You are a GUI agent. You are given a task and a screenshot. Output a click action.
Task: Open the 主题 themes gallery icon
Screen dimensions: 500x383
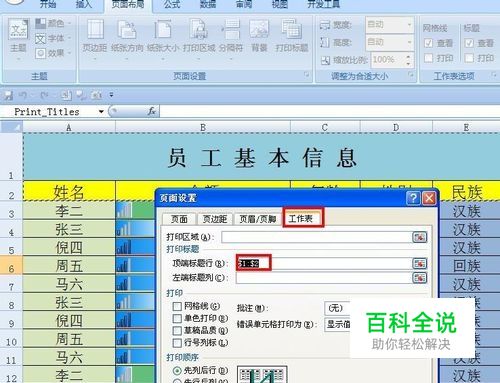coord(19,30)
